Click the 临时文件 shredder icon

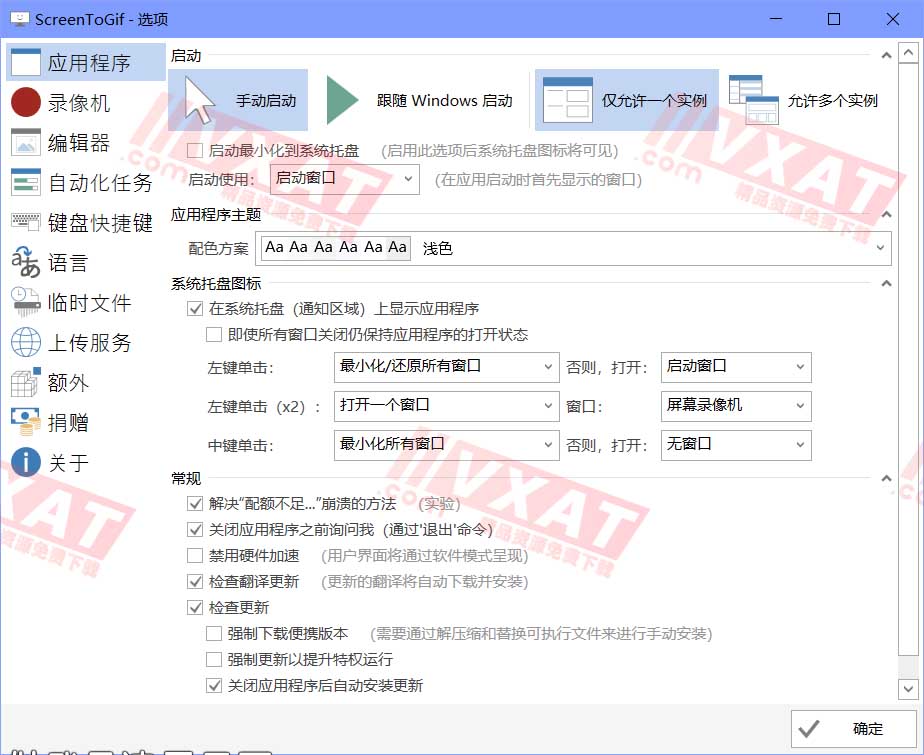click(26, 302)
